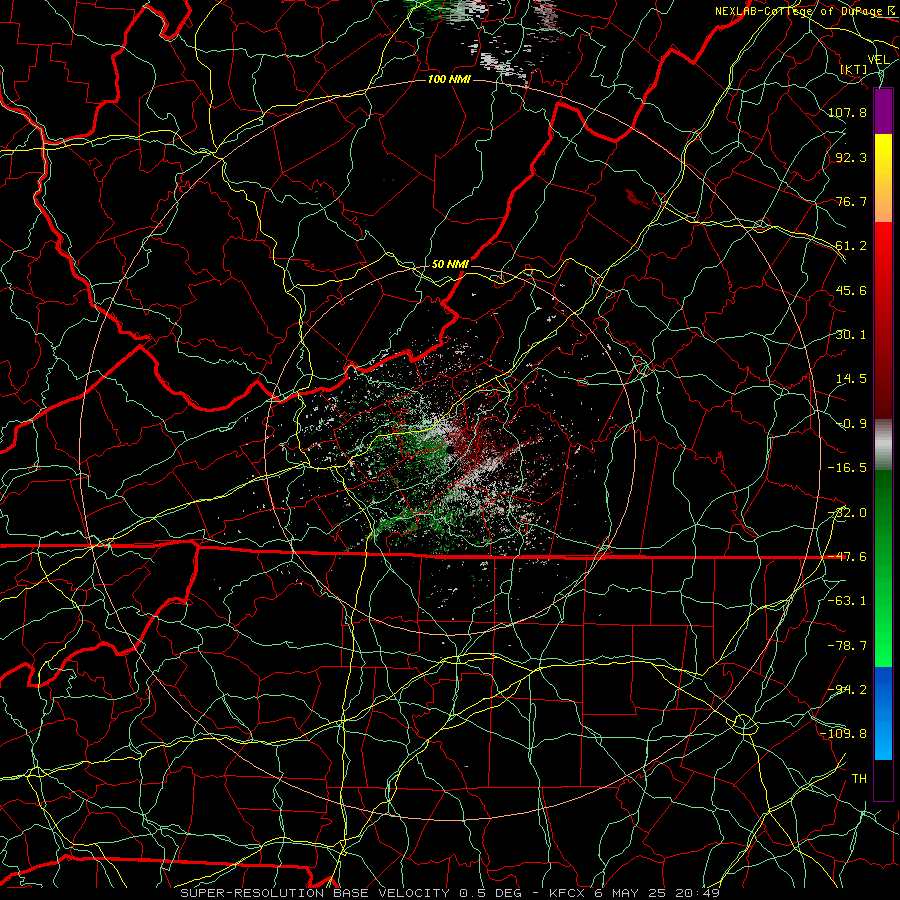Click the 14.5 velocity scale value
The height and width of the screenshot is (900, 900).
(851, 379)
